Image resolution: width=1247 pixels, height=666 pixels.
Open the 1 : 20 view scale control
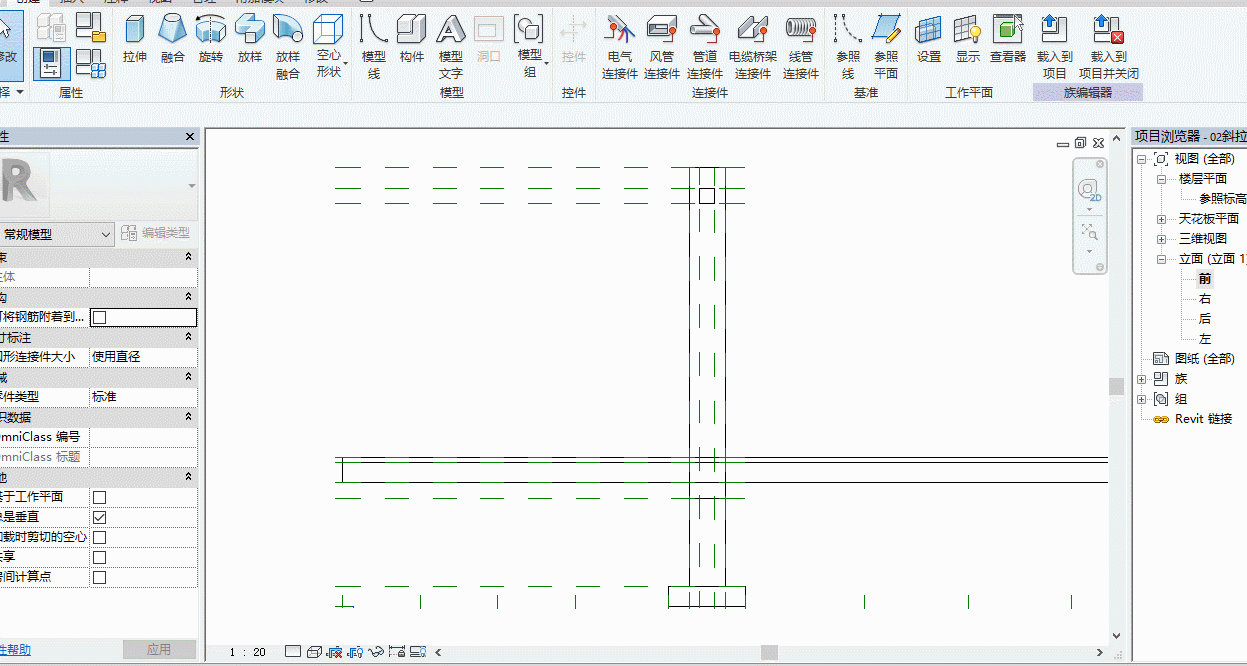coord(248,652)
